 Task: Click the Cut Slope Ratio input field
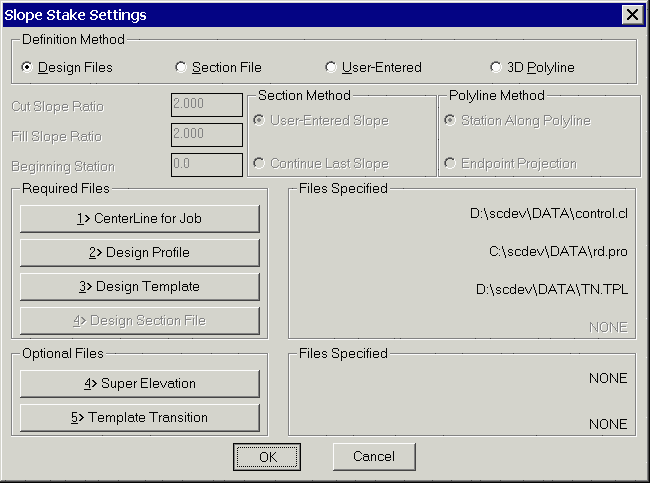pos(207,105)
